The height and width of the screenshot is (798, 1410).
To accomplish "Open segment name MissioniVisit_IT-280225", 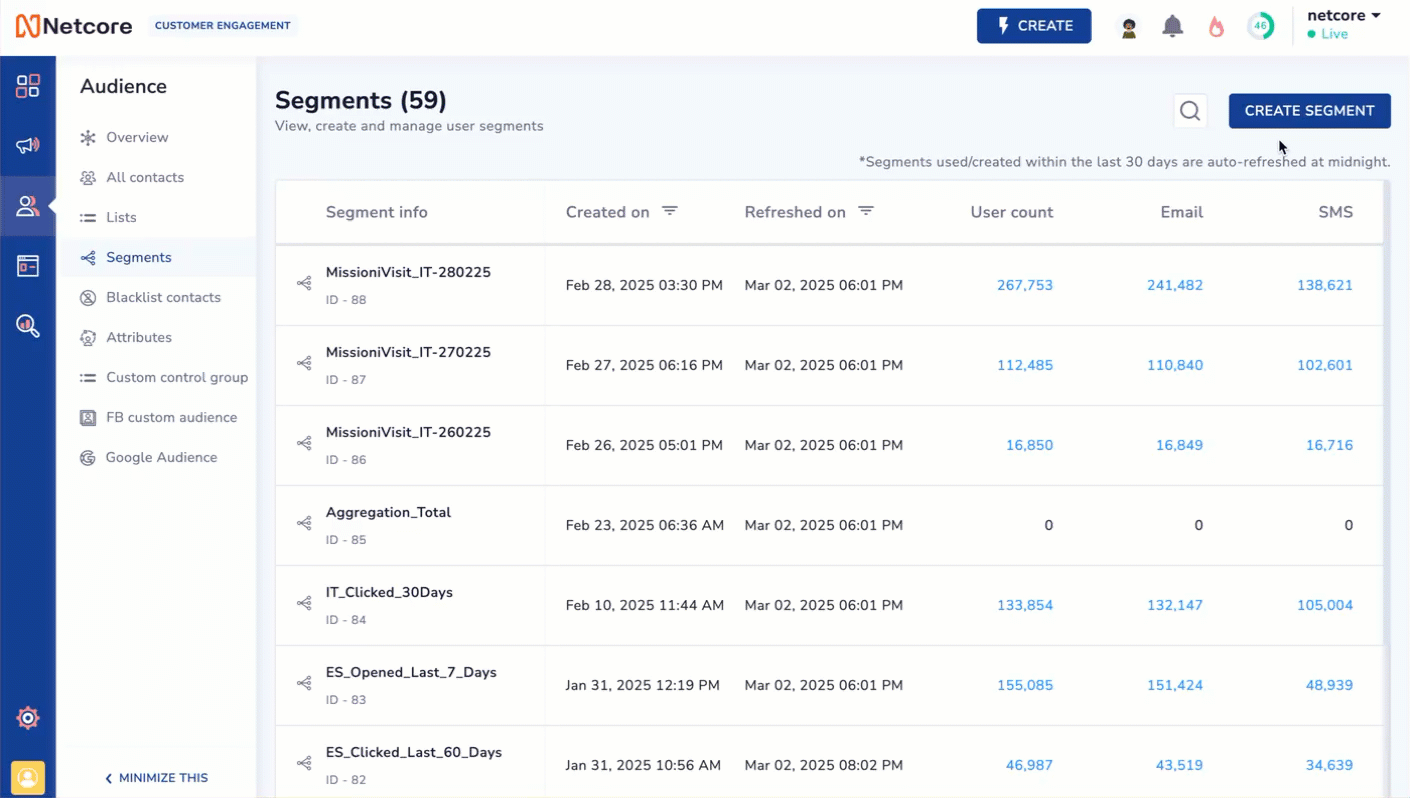I will tap(408, 272).
